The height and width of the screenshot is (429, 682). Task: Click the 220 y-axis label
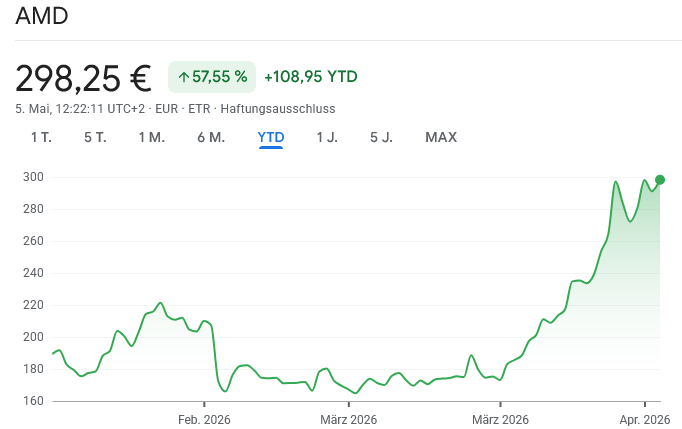(x=33, y=305)
